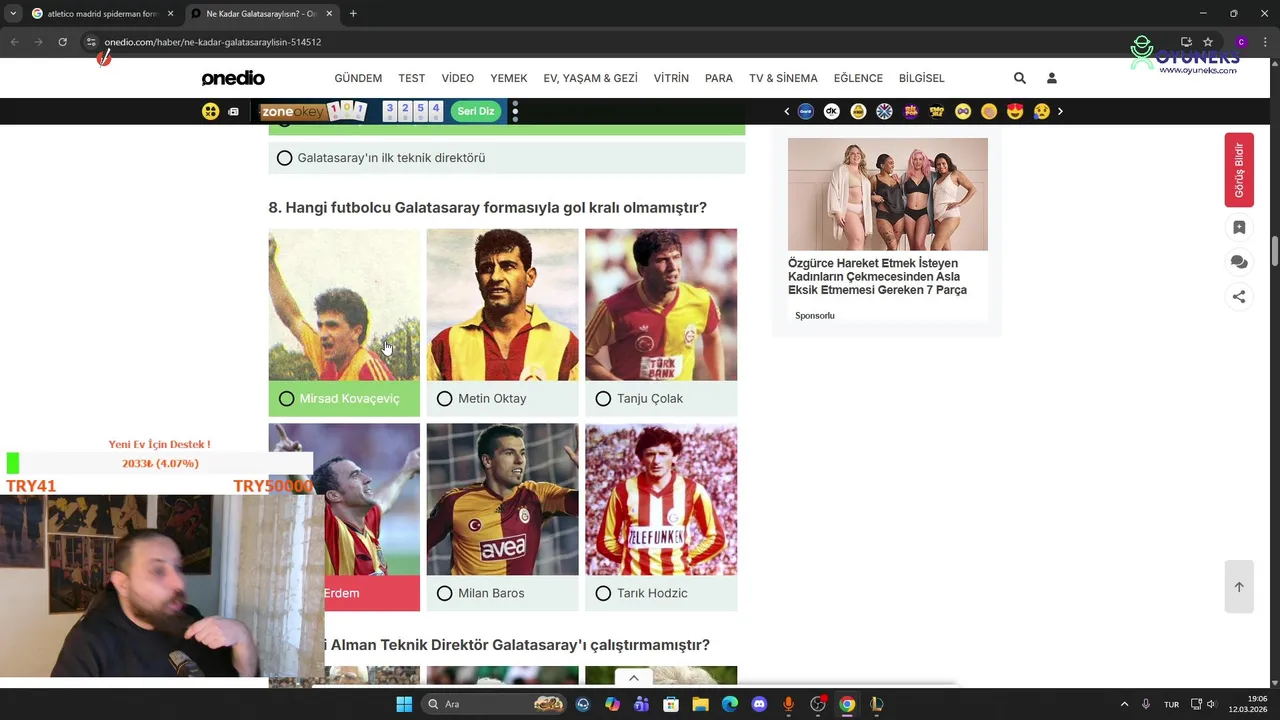
Task: Select Milan Baros radio option
Action: pos(445,594)
